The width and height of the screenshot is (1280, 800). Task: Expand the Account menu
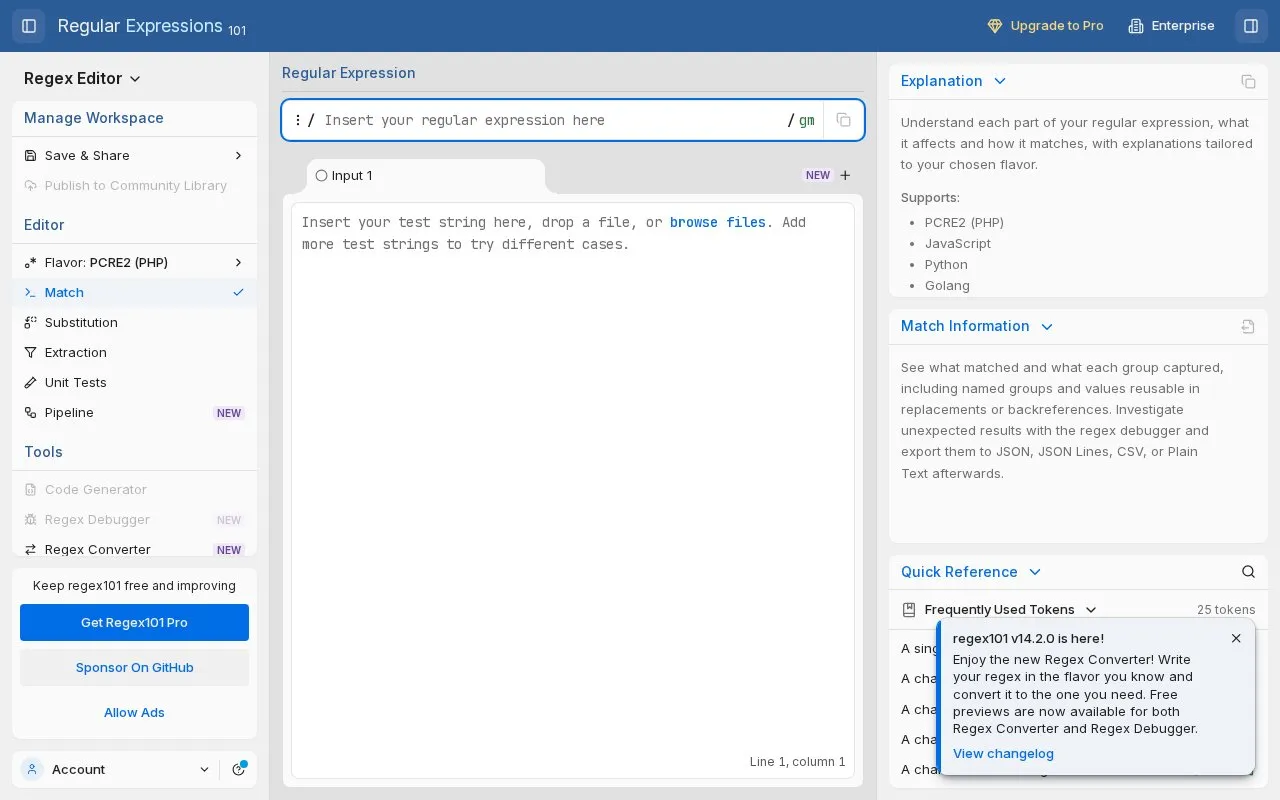116,769
